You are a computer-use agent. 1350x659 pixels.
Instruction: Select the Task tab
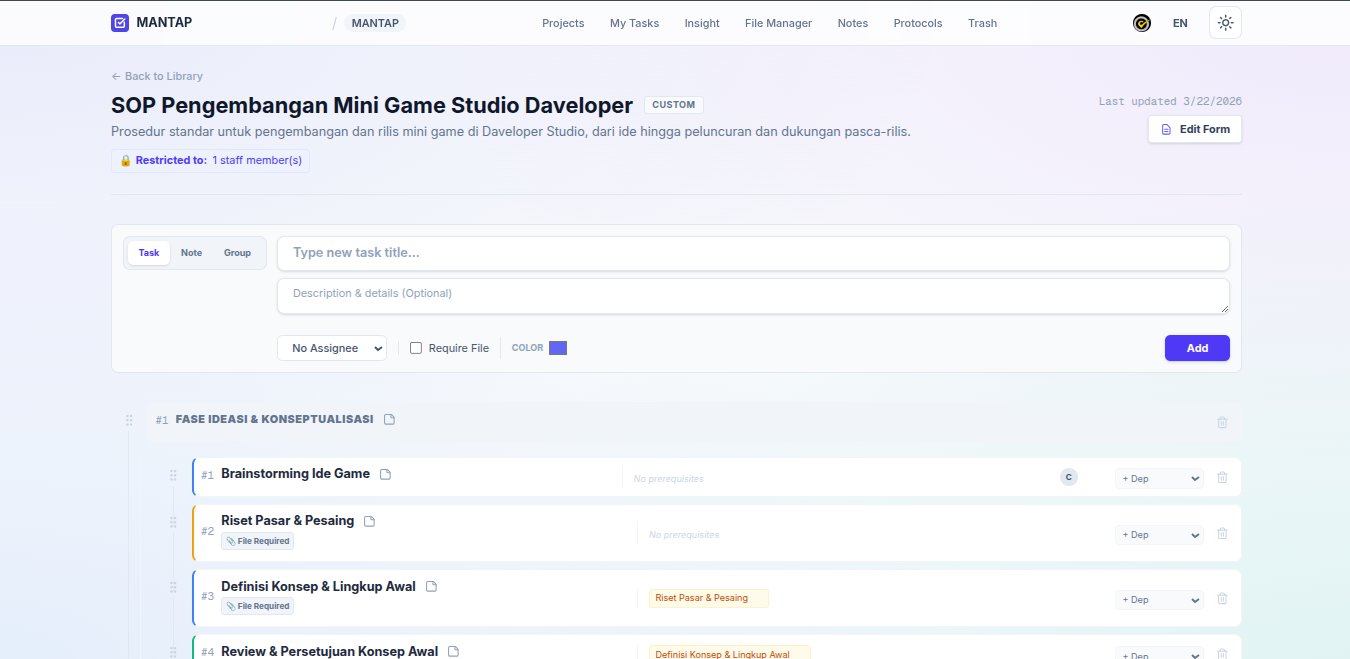pyautogui.click(x=149, y=253)
